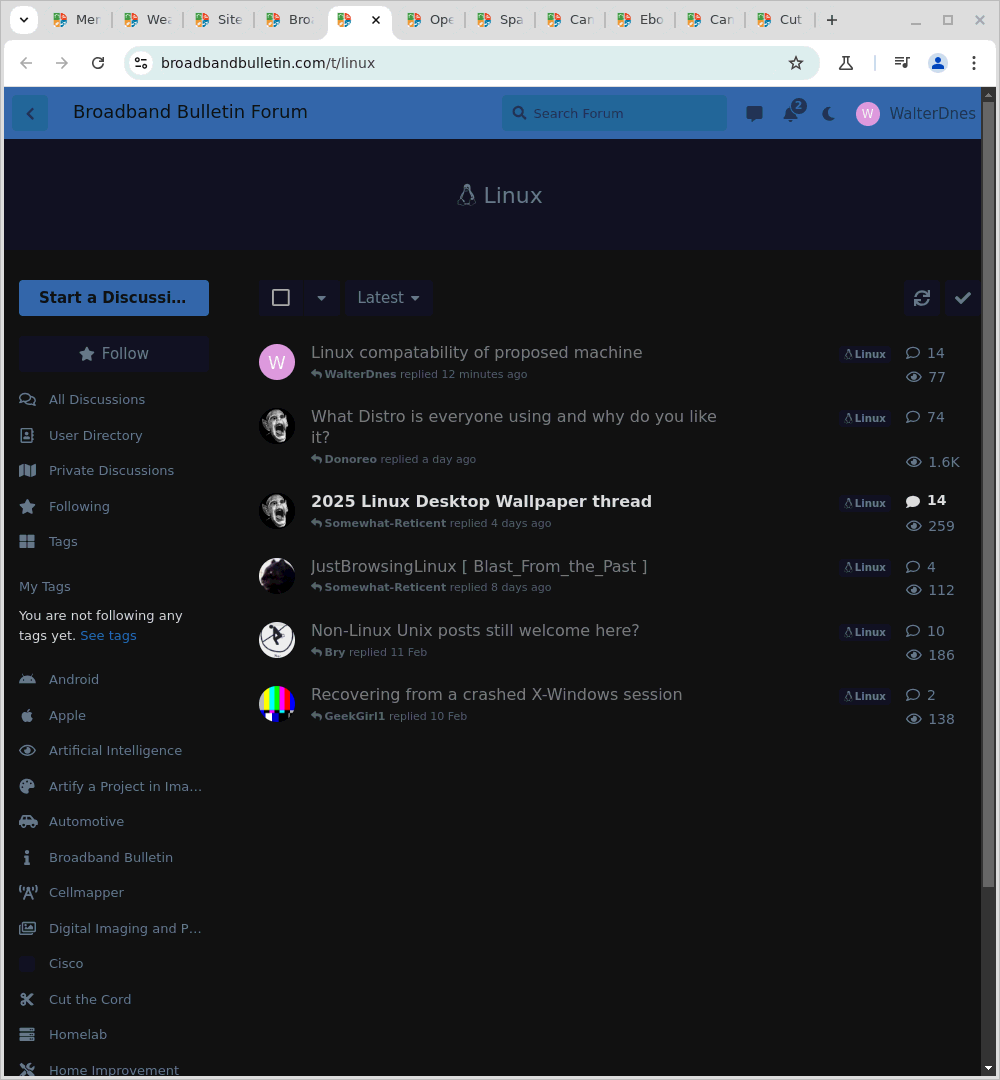Screen dimensions: 1000x1080
Task: Click reply count 14 on Wallpaper thread
Action: tap(926, 501)
